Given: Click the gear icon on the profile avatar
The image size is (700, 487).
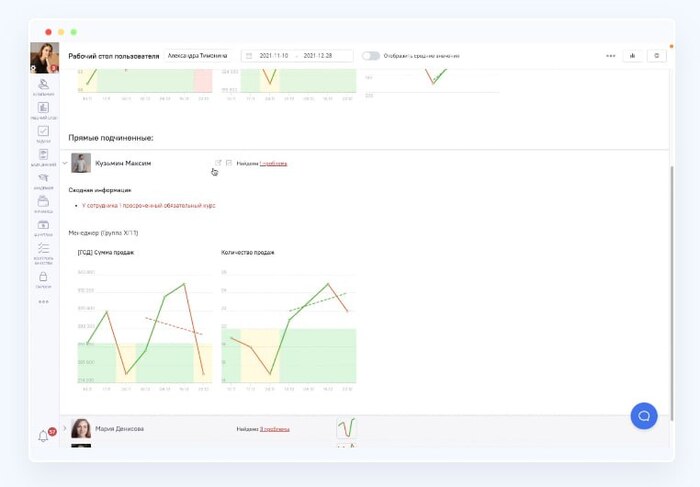Looking at the screenshot, I should pos(33,68).
